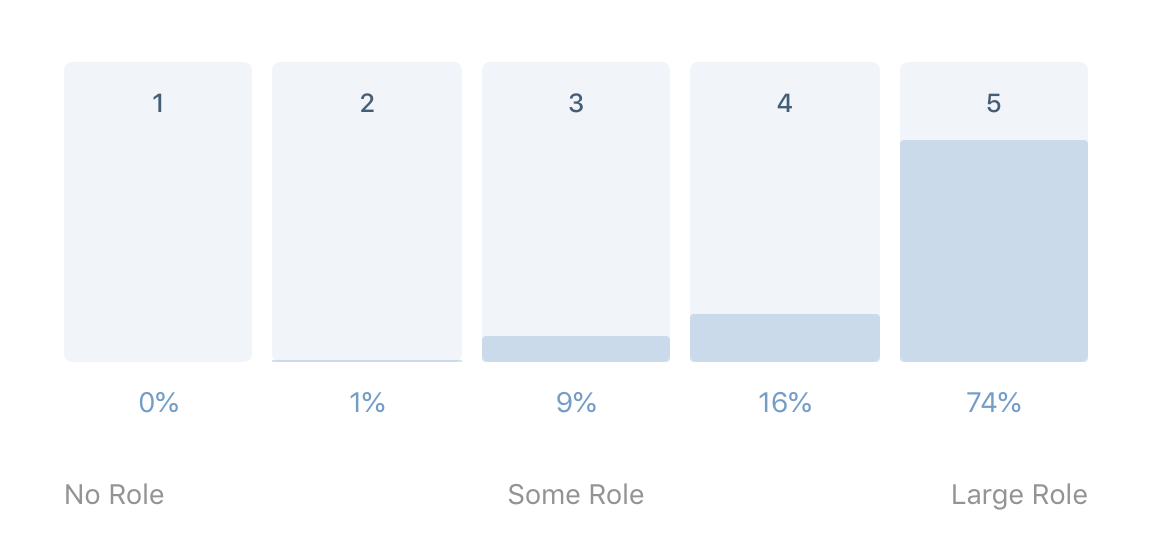Click the empty middle of card 1
This screenshot has width=1152, height=554.
[x=158, y=230]
